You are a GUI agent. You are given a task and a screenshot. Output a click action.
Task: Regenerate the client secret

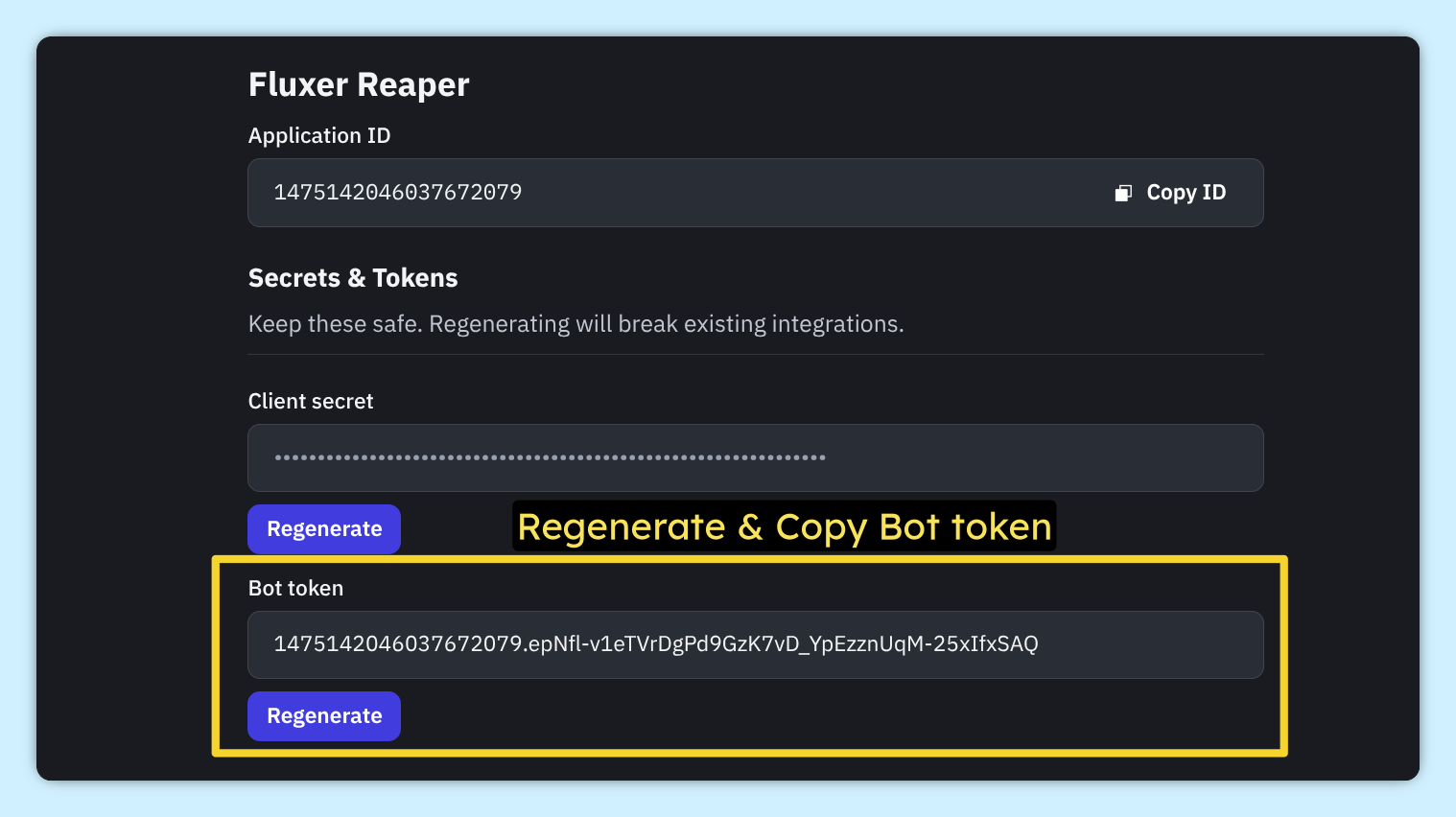(324, 529)
